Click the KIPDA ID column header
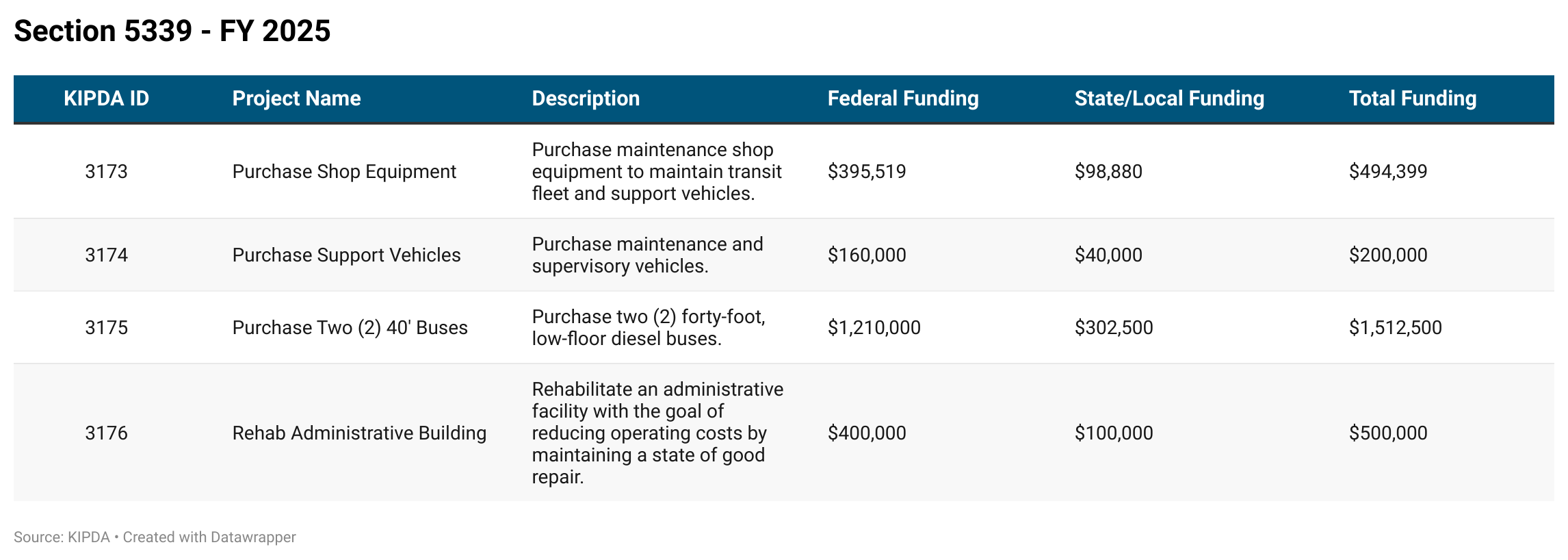This screenshot has width=1568, height=560. point(106,99)
